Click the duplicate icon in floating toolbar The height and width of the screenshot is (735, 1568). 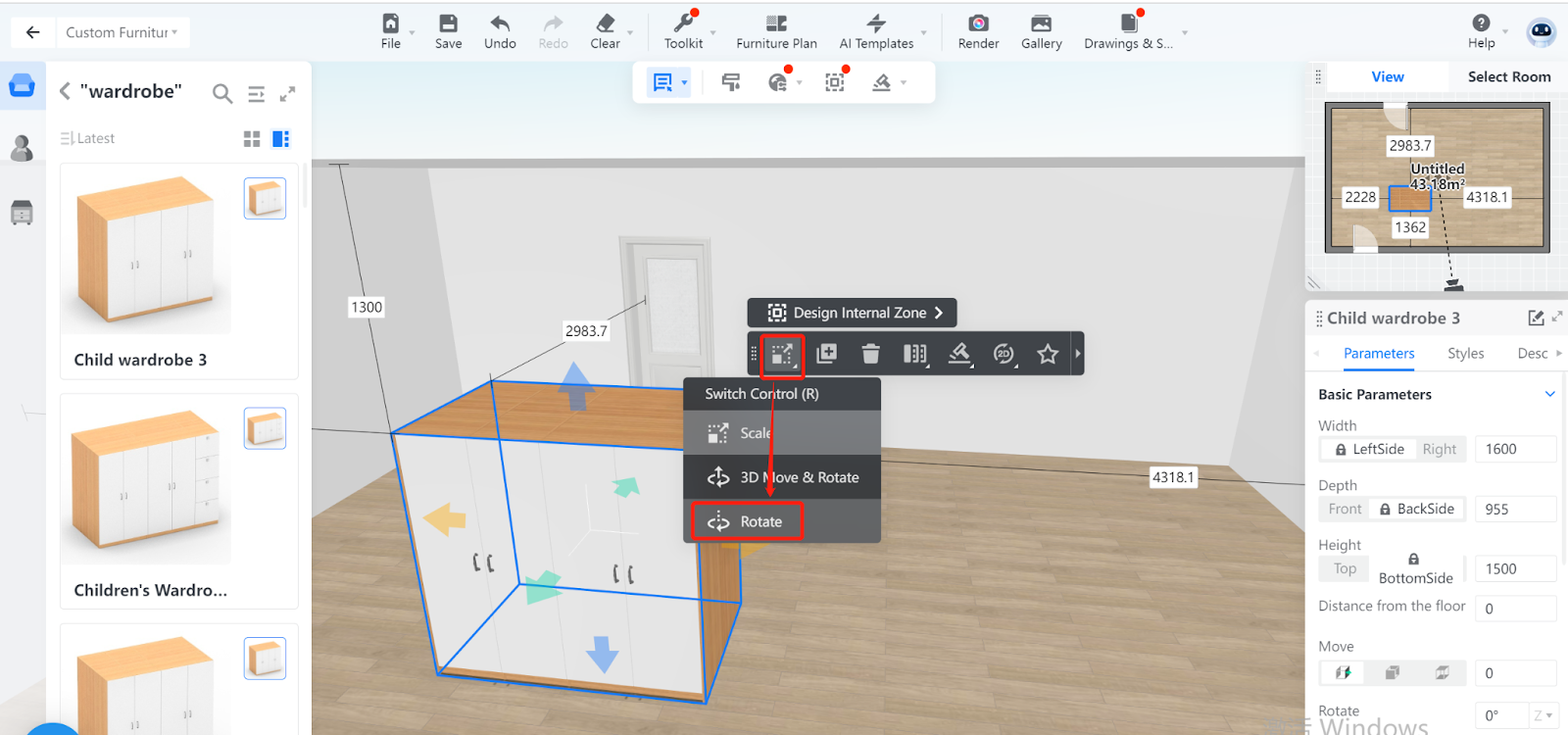pyautogui.click(x=826, y=354)
